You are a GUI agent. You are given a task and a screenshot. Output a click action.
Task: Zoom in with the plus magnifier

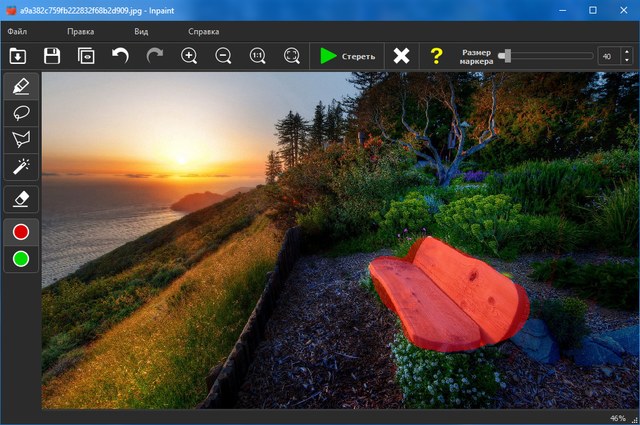(x=189, y=56)
